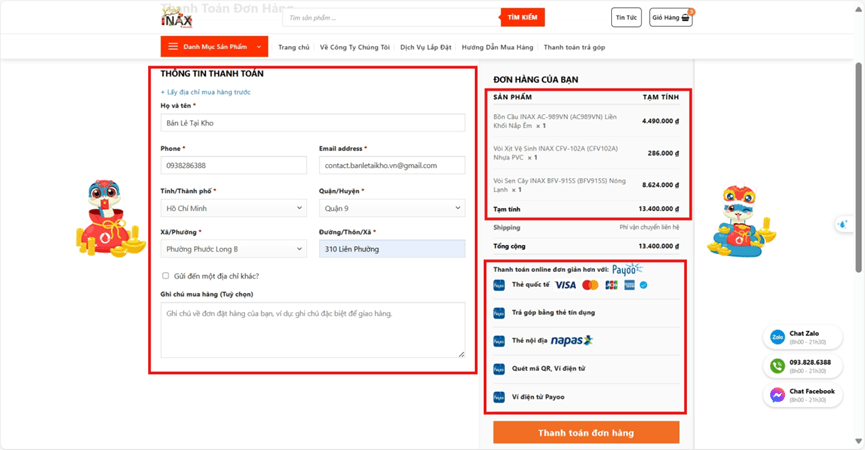The width and height of the screenshot is (865, 450).
Task: Open the Thanh toán trả góp menu
Action: (574, 47)
